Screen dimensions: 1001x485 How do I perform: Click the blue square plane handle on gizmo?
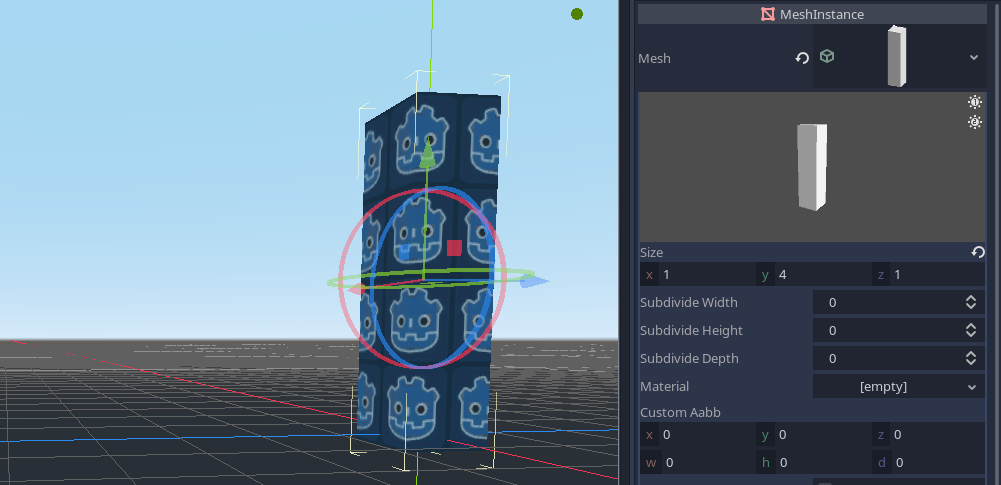[x=404, y=253]
